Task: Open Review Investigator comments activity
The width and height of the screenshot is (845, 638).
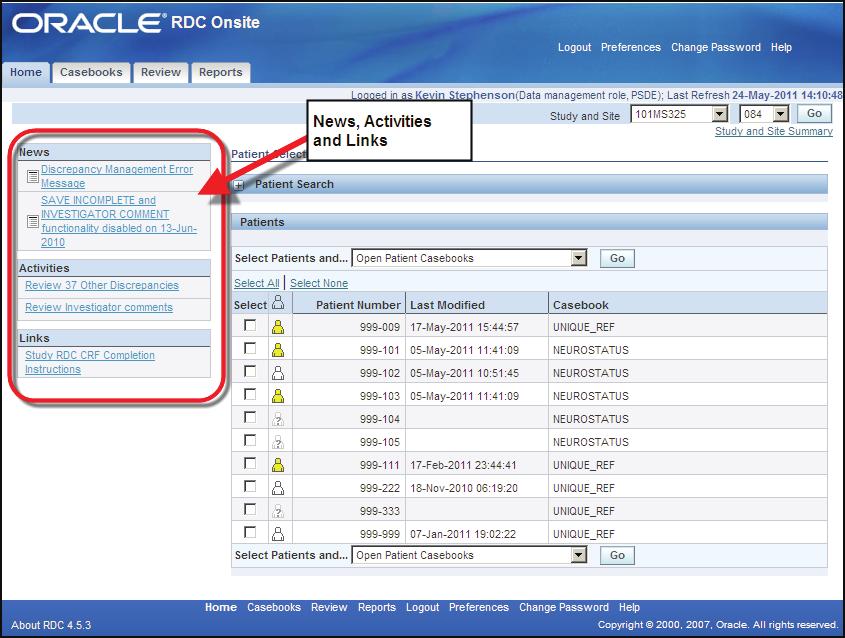Action: point(99,307)
